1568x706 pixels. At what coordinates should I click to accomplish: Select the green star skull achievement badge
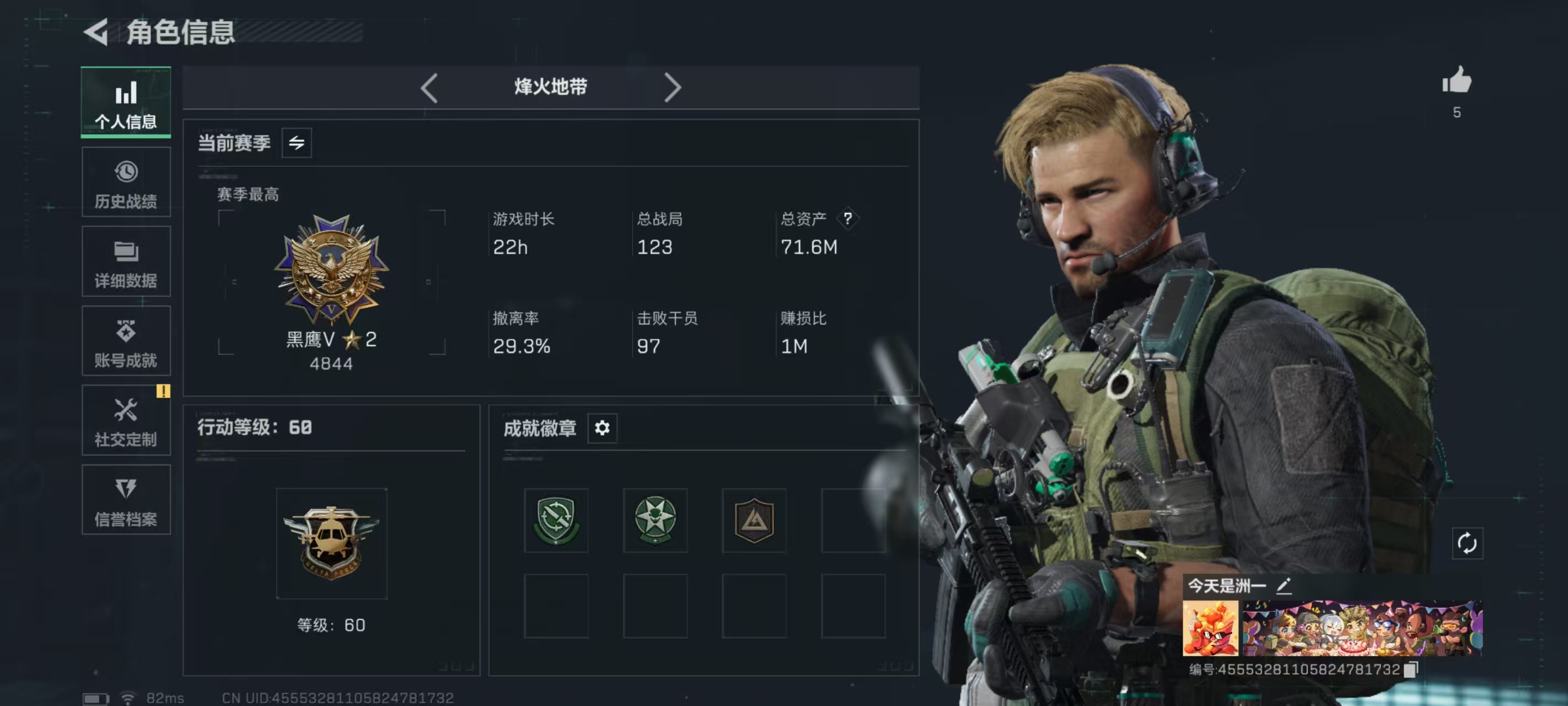(x=655, y=520)
